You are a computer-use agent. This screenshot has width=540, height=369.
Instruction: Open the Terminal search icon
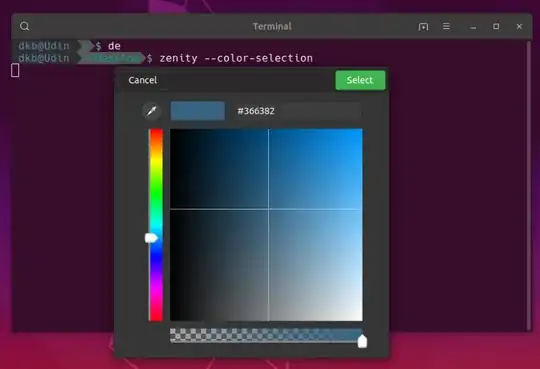[x=24, y=26]
